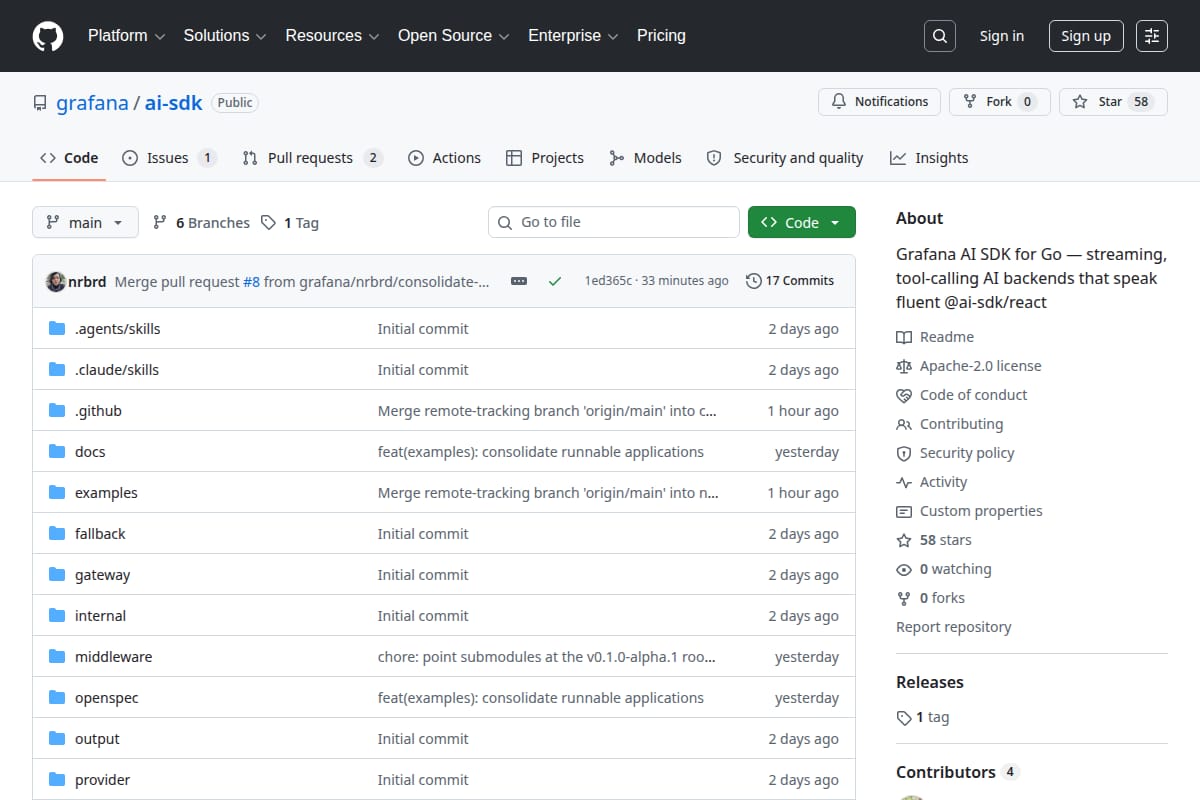Click the nrbrd avatar image
The height and width of the screenshot is (800, 1200).
56,281
